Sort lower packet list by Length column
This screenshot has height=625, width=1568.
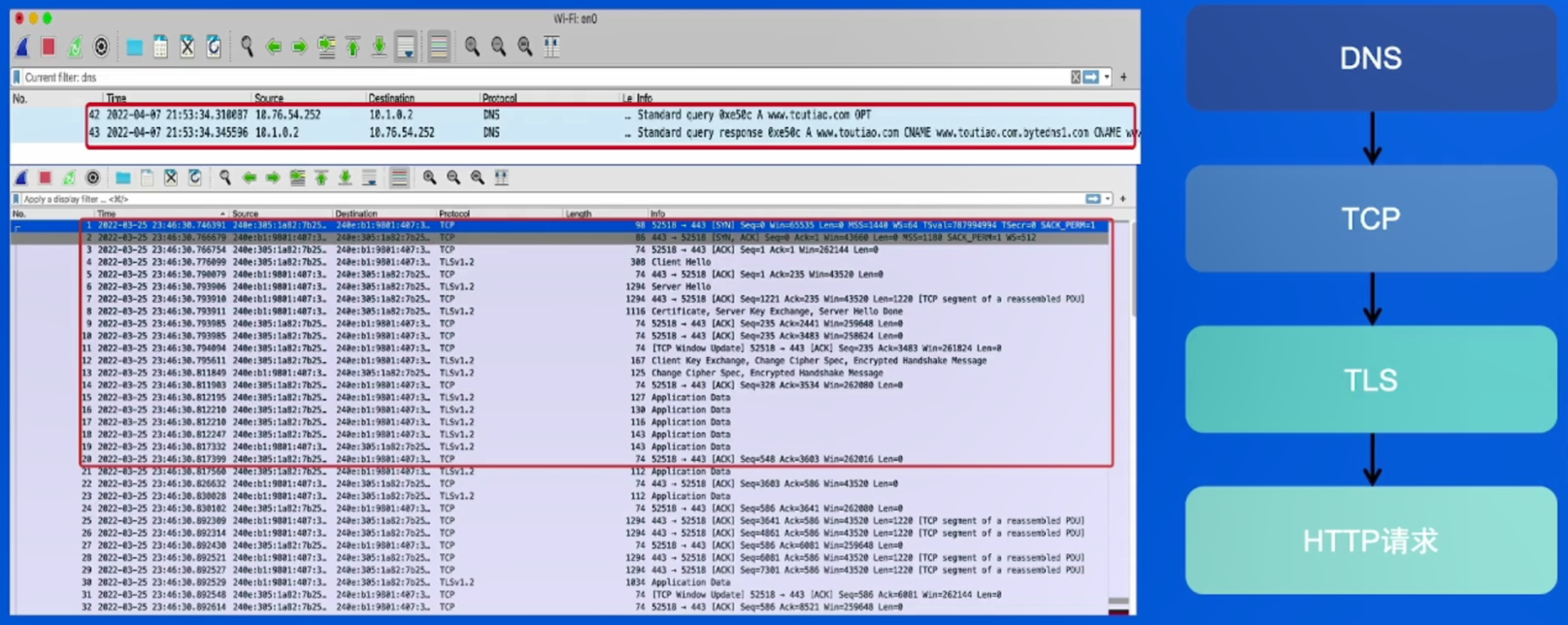579,214
